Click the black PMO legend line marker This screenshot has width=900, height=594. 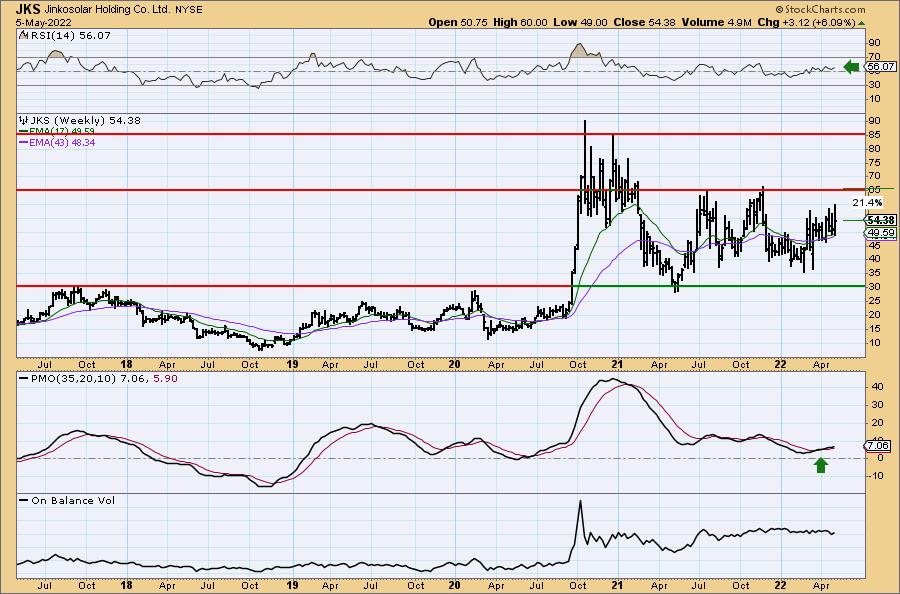pos(23,379)
